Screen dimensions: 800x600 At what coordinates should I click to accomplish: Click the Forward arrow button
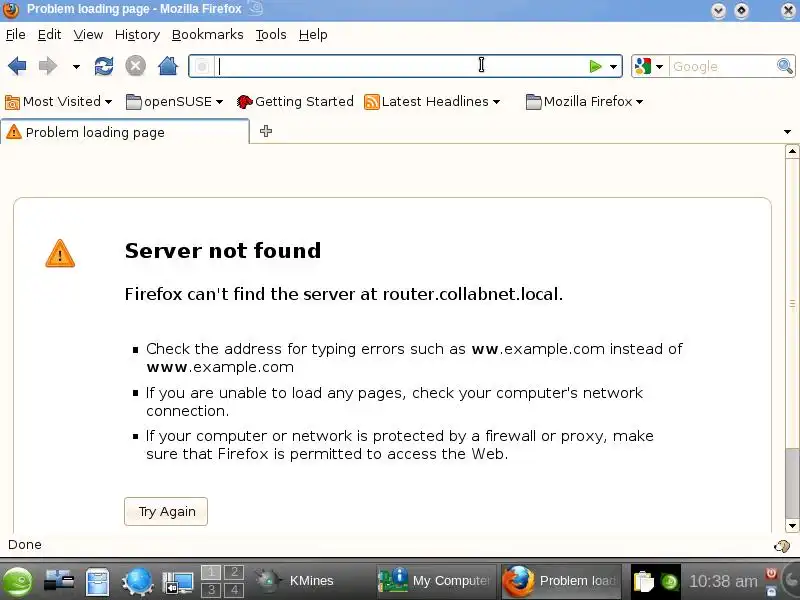click(x=48, y=66)
